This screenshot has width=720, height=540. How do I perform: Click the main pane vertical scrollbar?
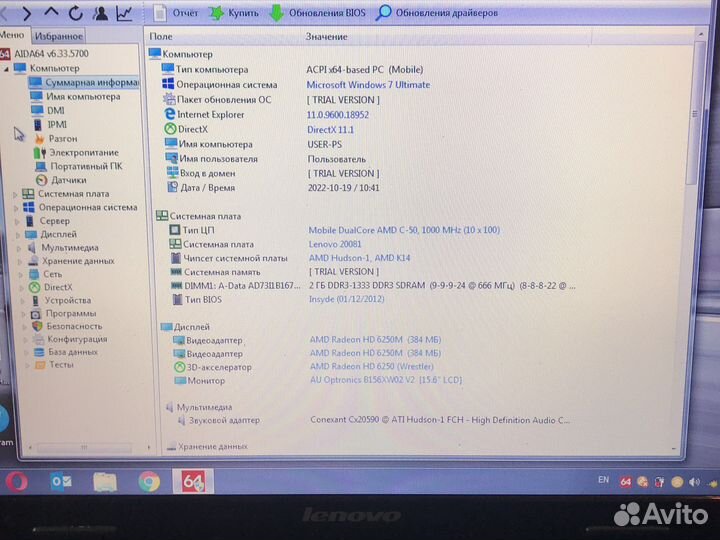point(696,112)
